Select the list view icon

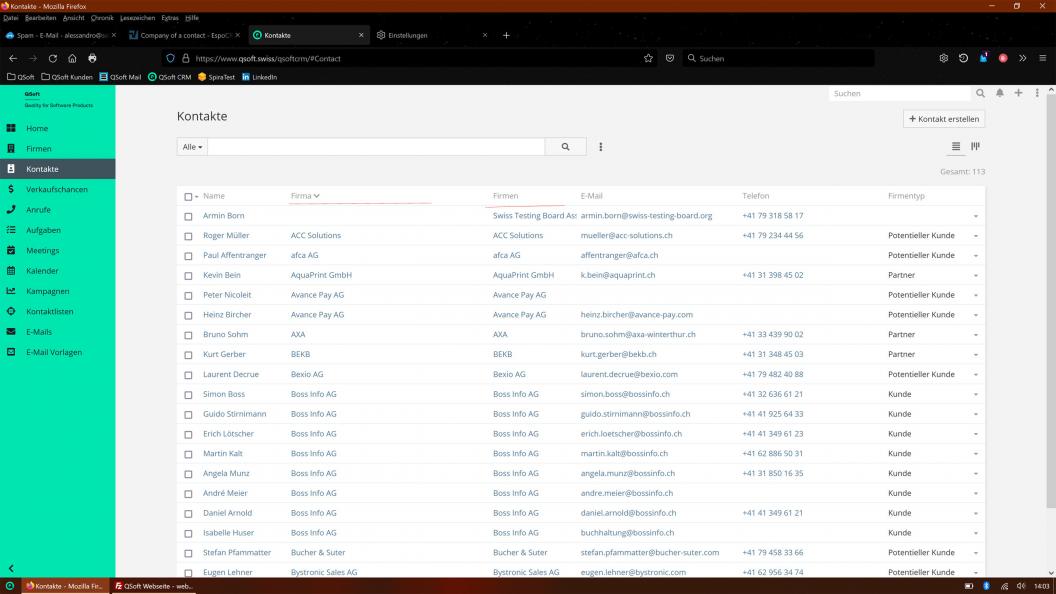[956, 146]
